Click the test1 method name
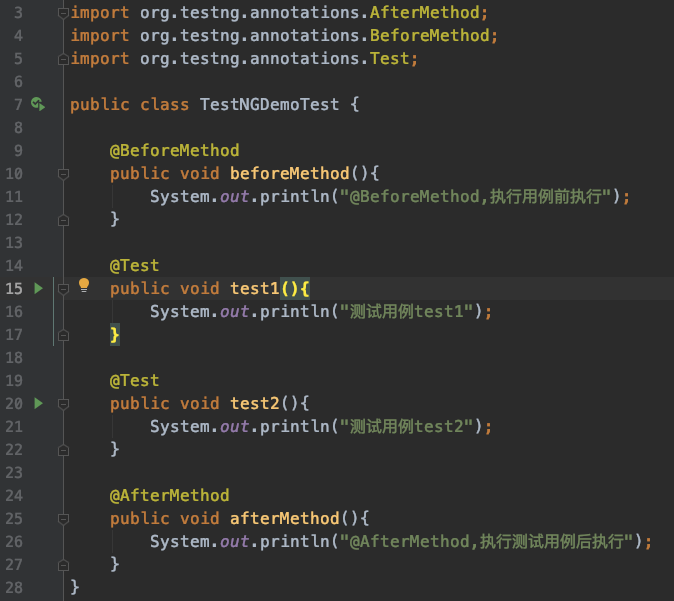 tap(255, 288)
